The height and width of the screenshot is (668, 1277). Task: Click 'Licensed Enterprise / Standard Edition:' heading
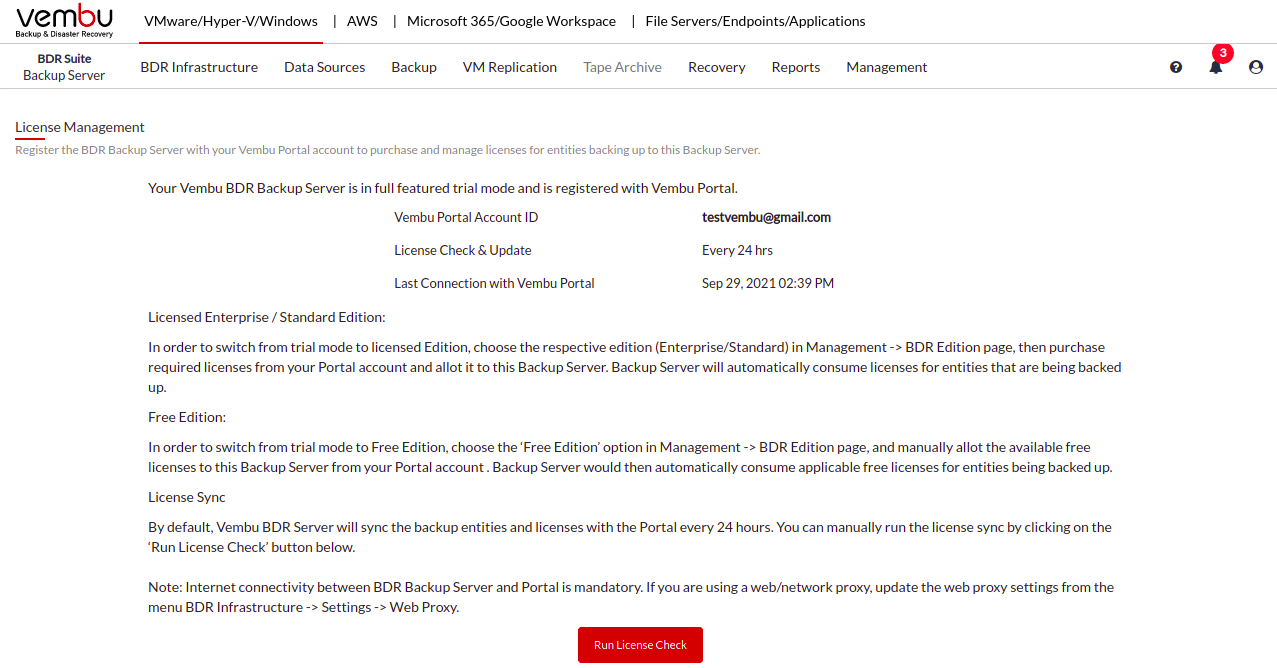(x=267, y=317)
